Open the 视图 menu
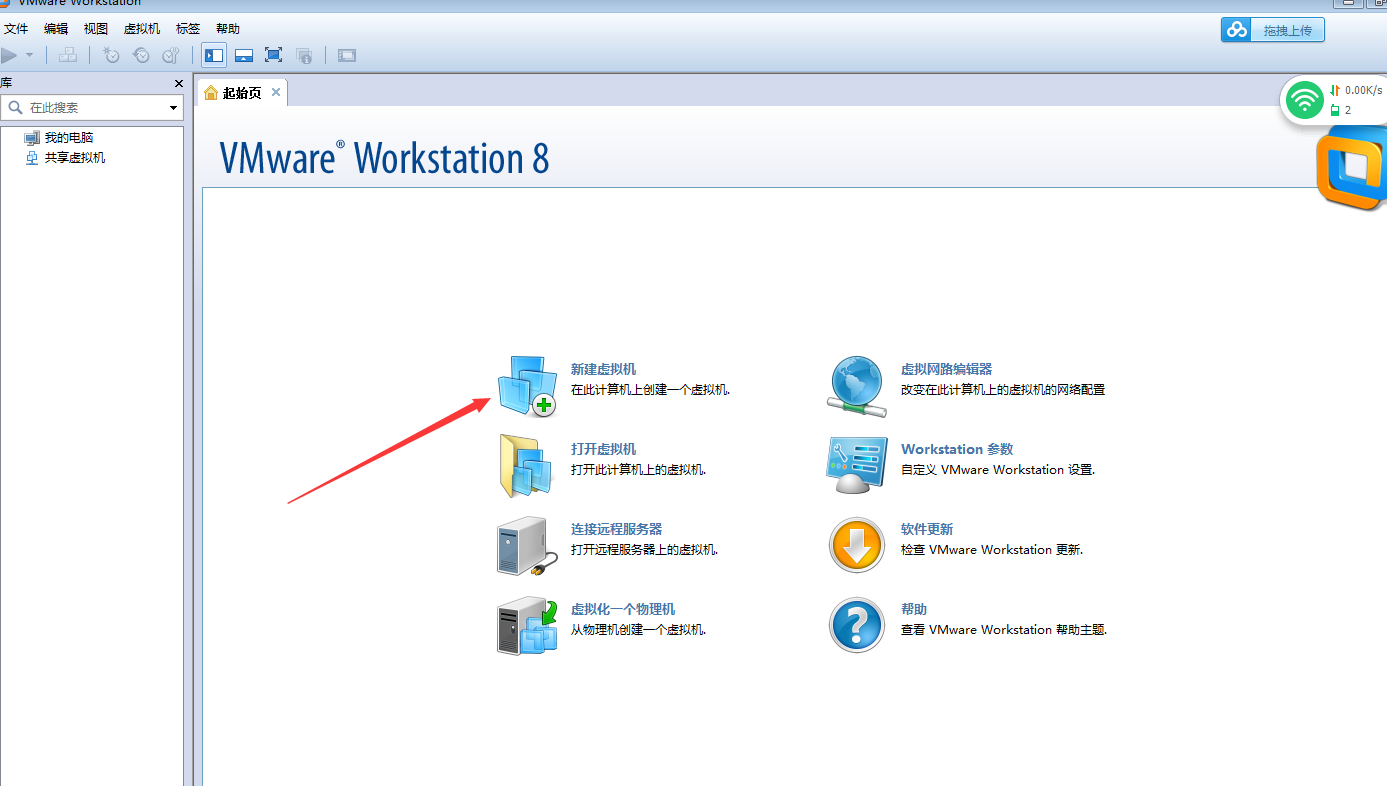1387x786 pixels. click(x=96, y=29)
